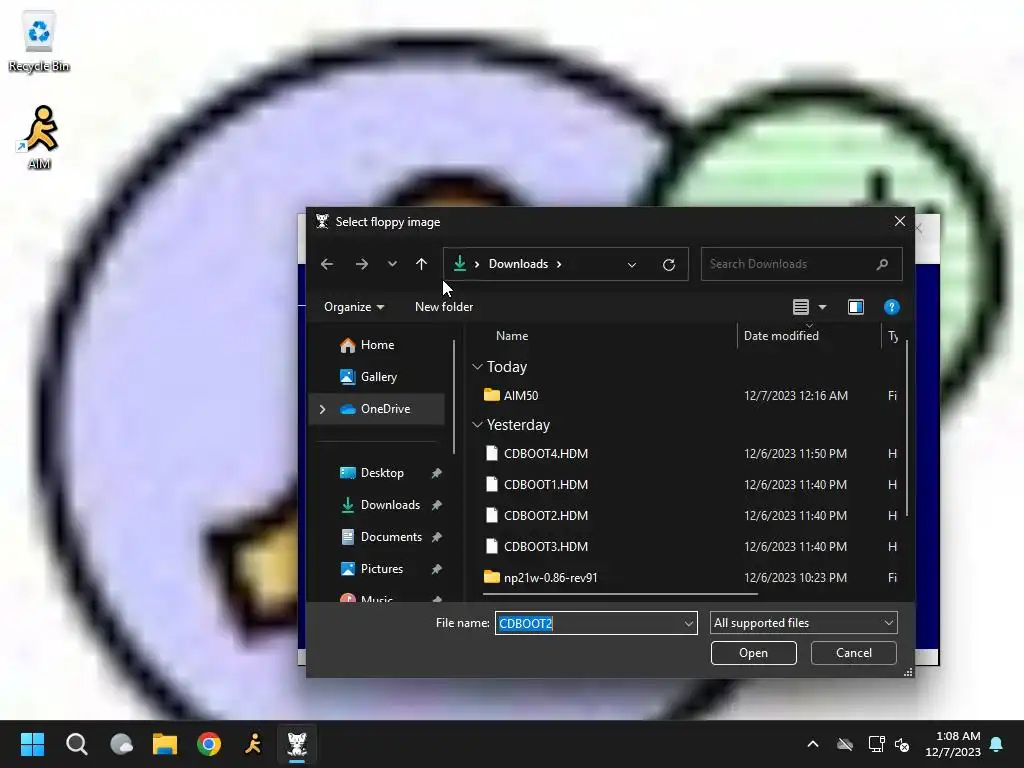Click the muted volume tray icon
The image size is (1024, 768).
[903, 744]
